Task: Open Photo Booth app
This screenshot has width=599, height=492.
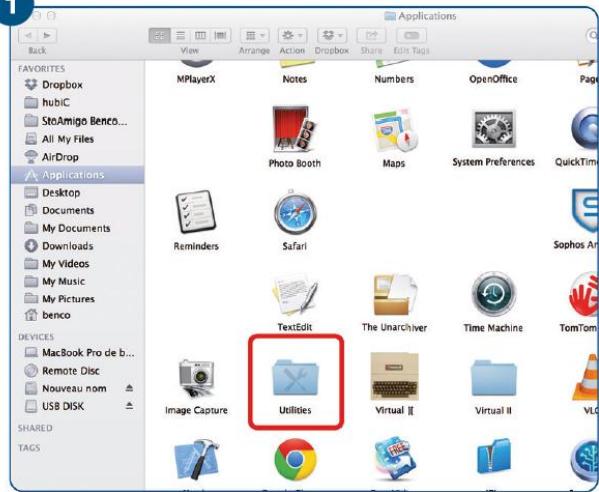Action: click(295, 129)
